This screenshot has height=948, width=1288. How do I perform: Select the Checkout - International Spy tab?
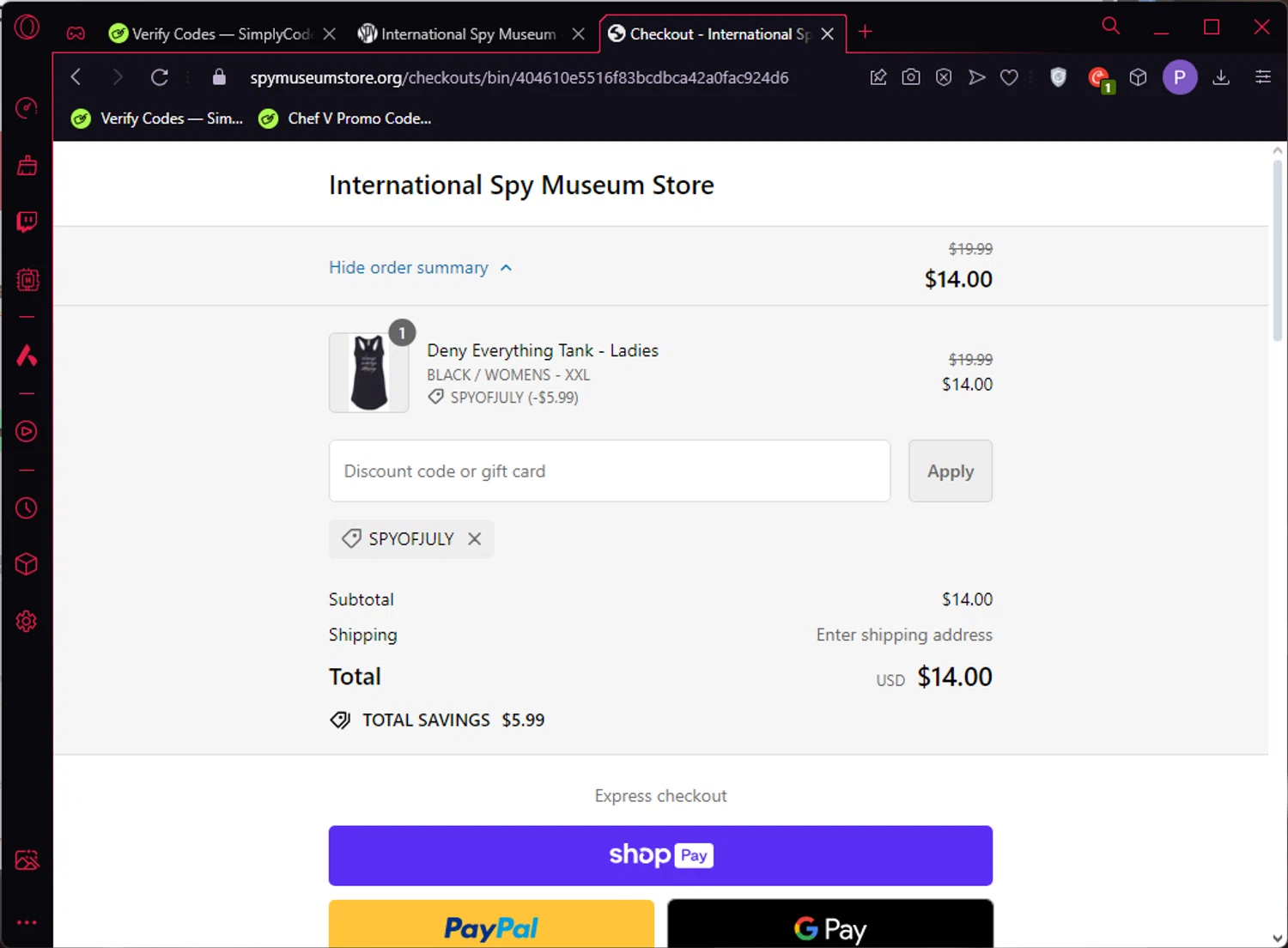(x=709, y=33)
